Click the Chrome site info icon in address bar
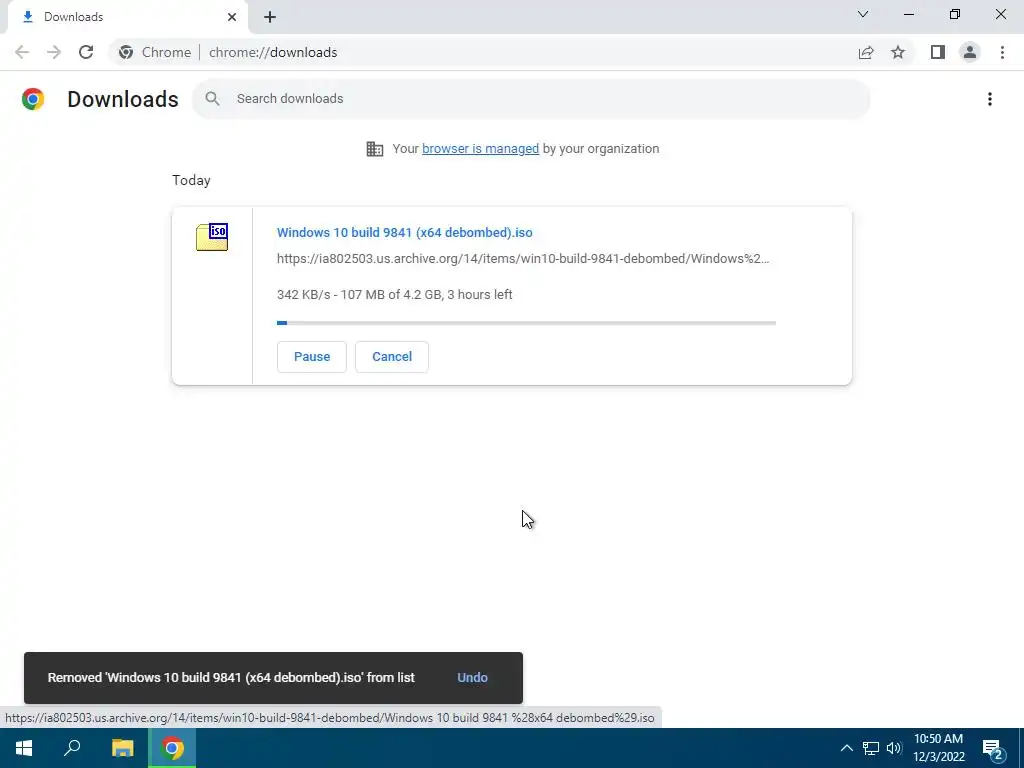This screenshot has height=768, width=1024. click(x=126, y=52)
